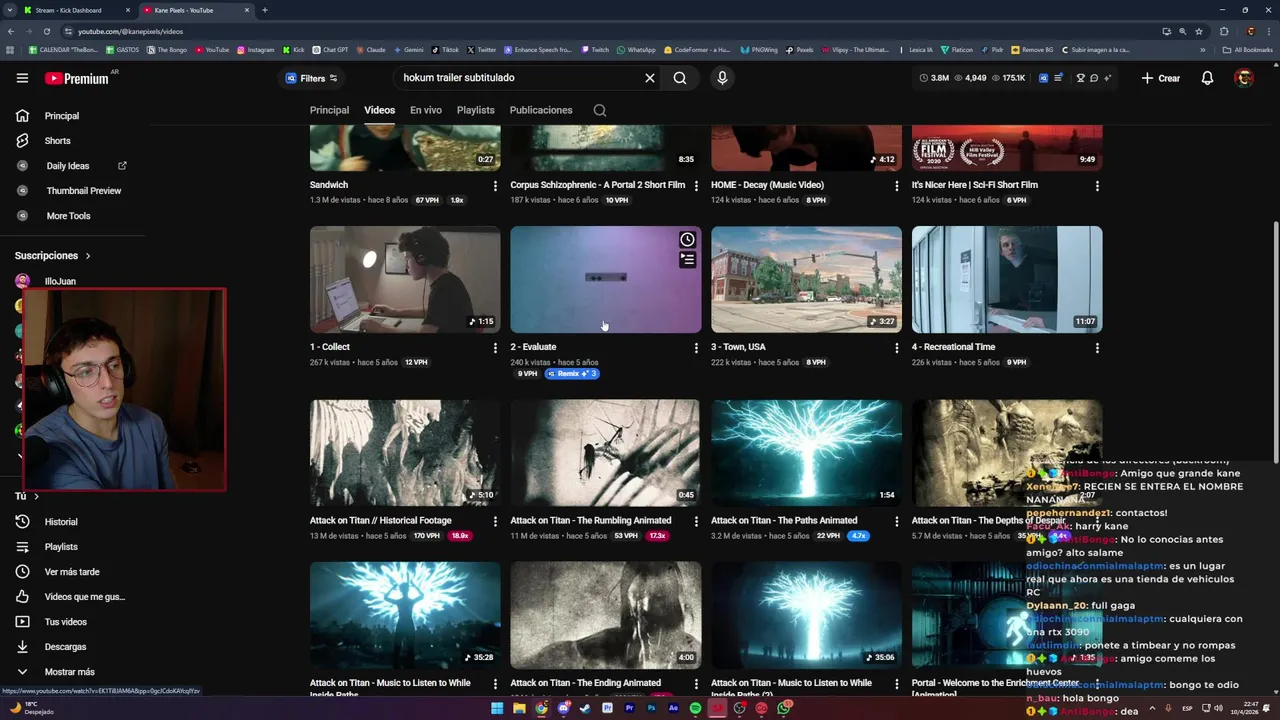
Task: Open the Playlists channel tab
Action: 476,110
